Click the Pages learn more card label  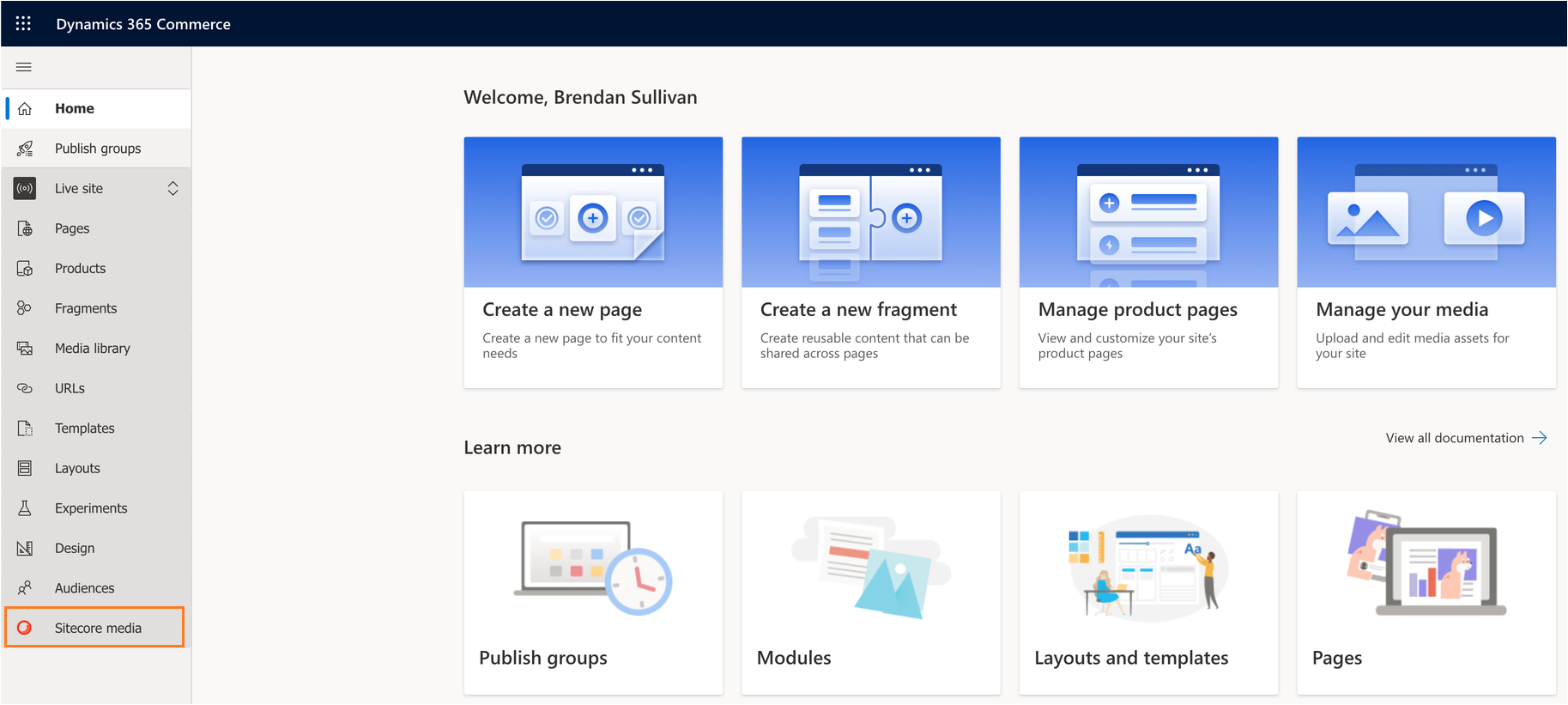(1337, 659)
